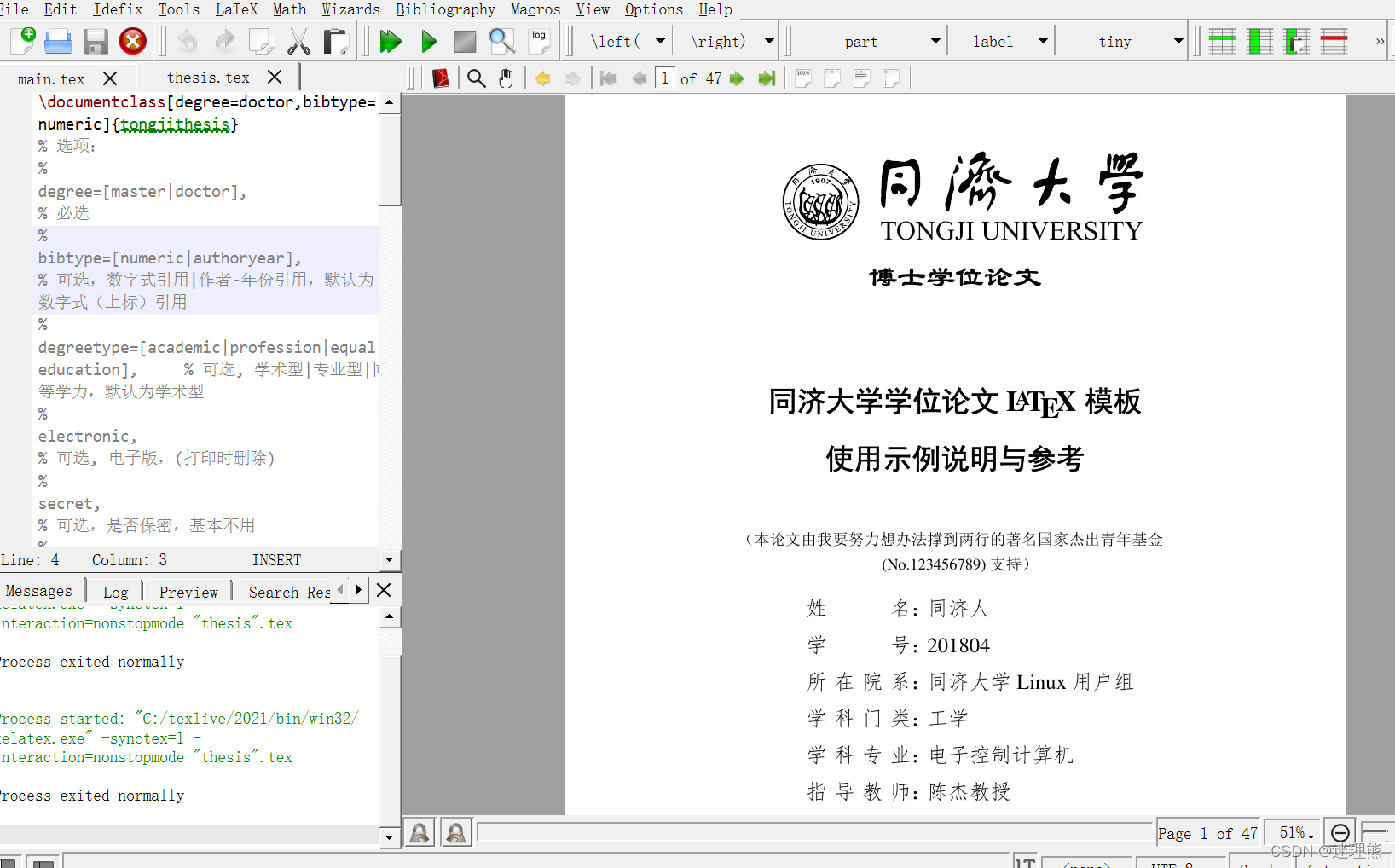Switch to the main.tex tab
Image resolution: width=1395 pixels, height=868 pixels.
51,78
